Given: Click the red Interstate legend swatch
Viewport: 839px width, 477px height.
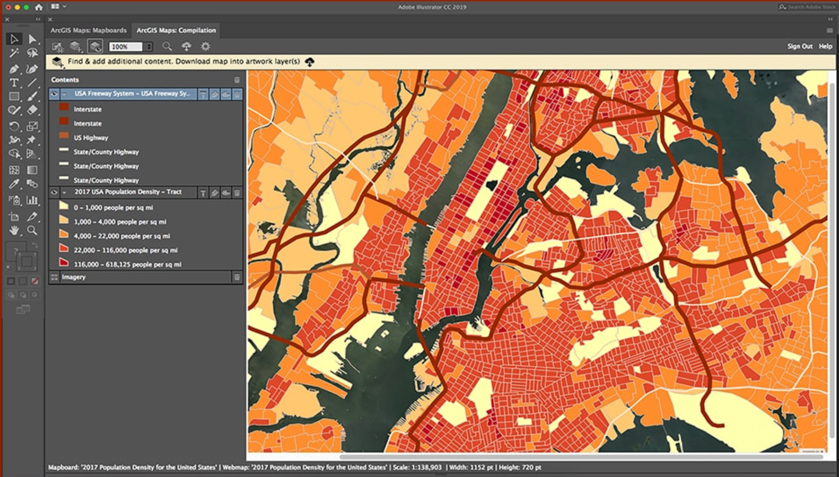Looking at the screenshot, I should pos(64,109).
